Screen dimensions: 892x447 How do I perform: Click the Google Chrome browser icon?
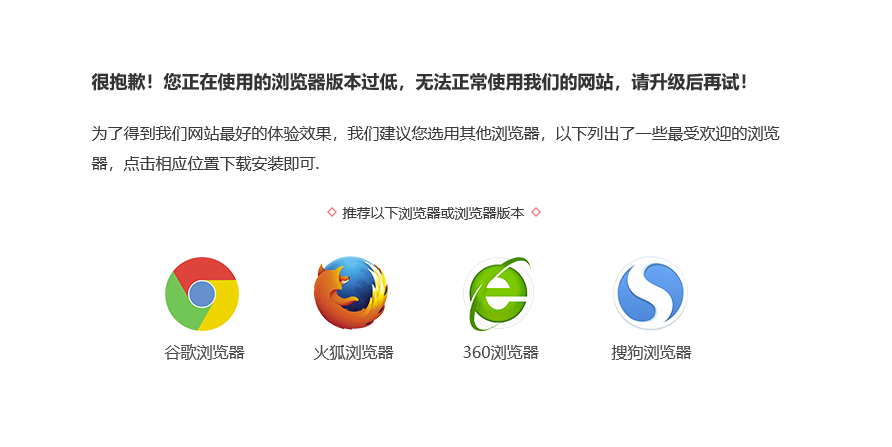tap(202, 294)
